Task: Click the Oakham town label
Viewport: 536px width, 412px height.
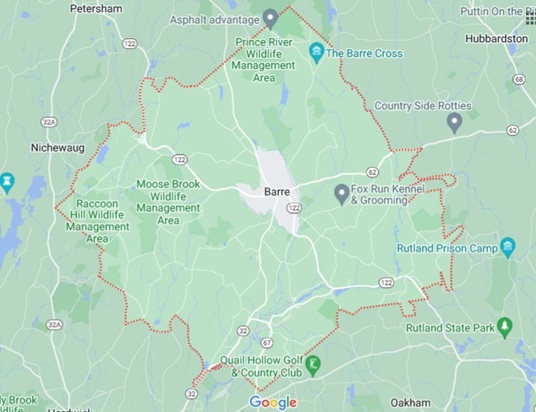Action: (410, 403)
